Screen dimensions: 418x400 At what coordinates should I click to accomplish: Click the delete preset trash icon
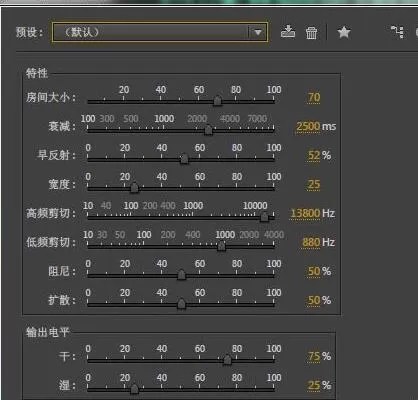coord(311,33)
